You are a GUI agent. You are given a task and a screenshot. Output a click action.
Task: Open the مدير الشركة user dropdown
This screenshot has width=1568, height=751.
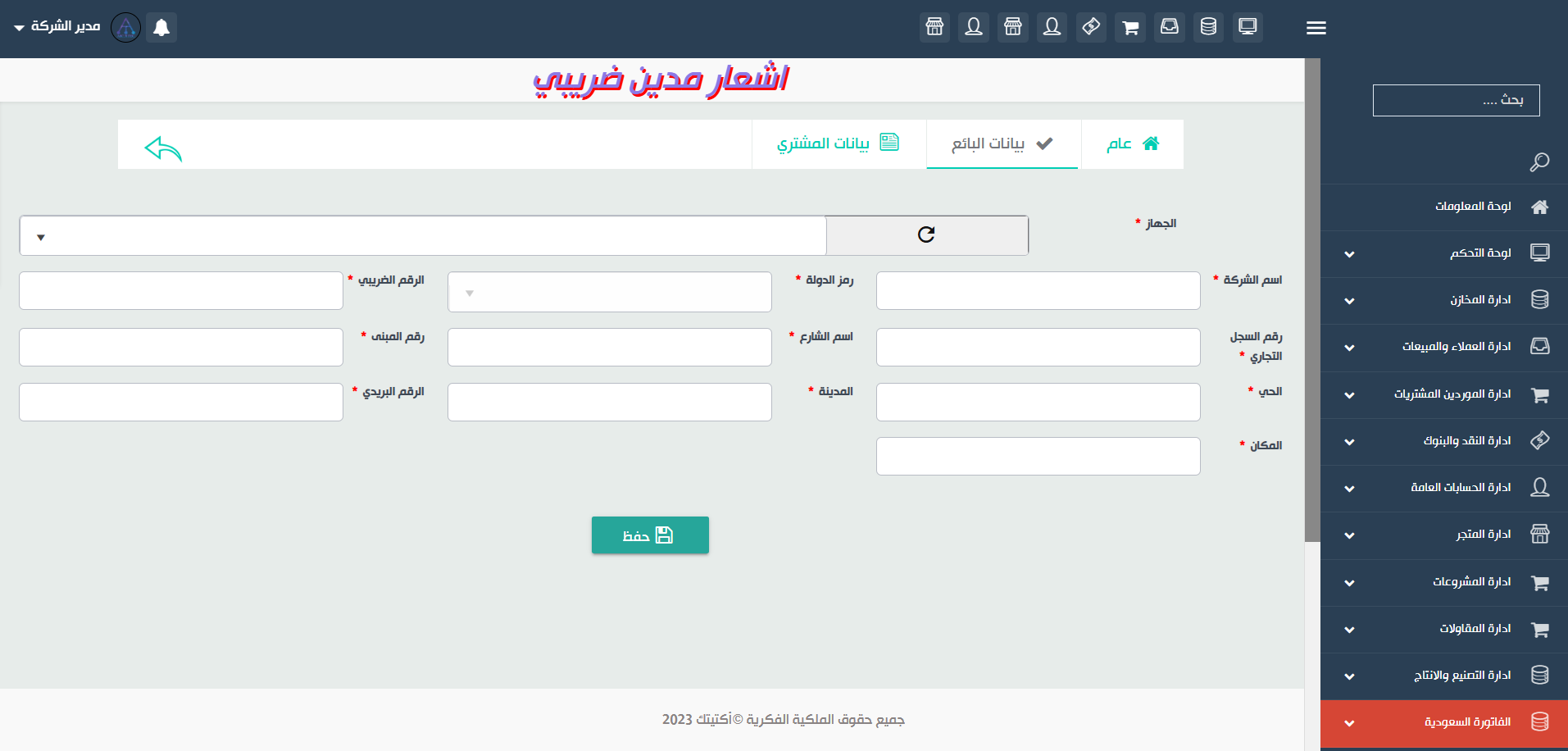57,27
